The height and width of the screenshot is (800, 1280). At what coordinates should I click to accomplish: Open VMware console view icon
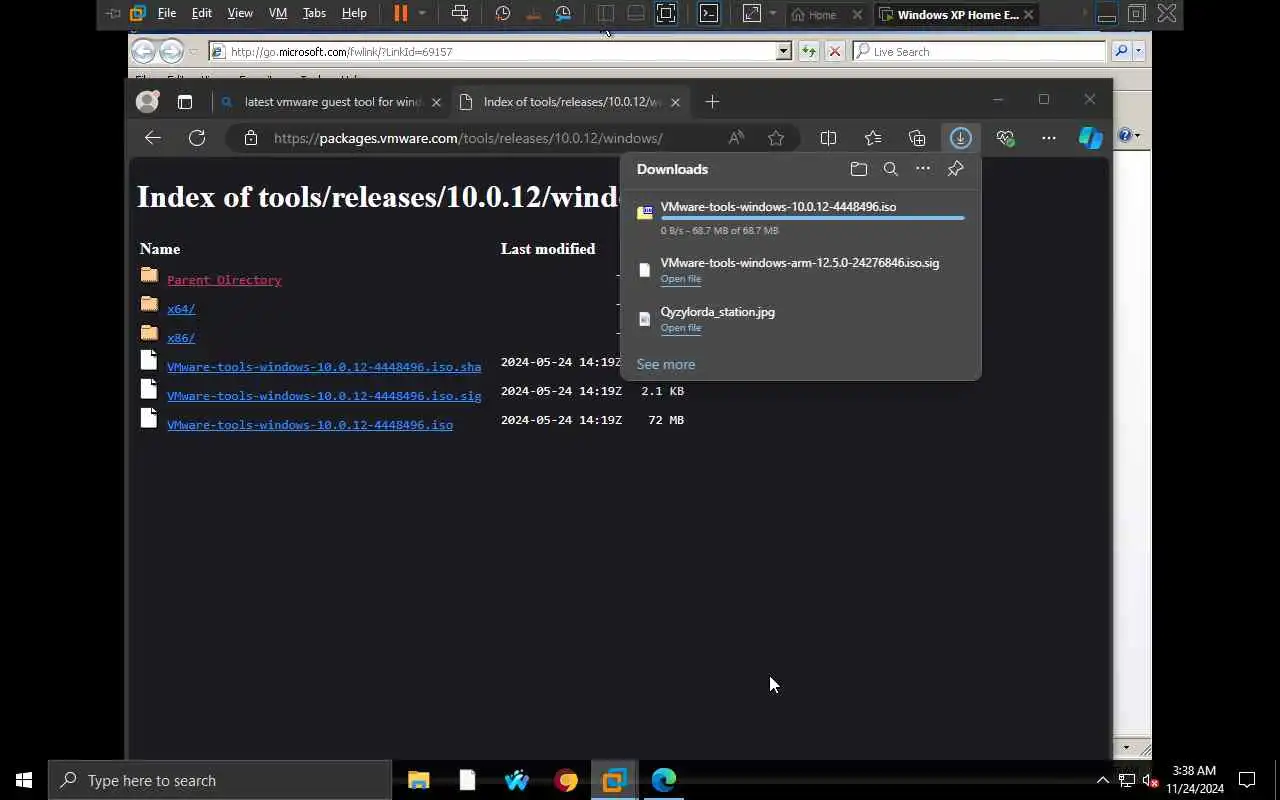(709, 14)
